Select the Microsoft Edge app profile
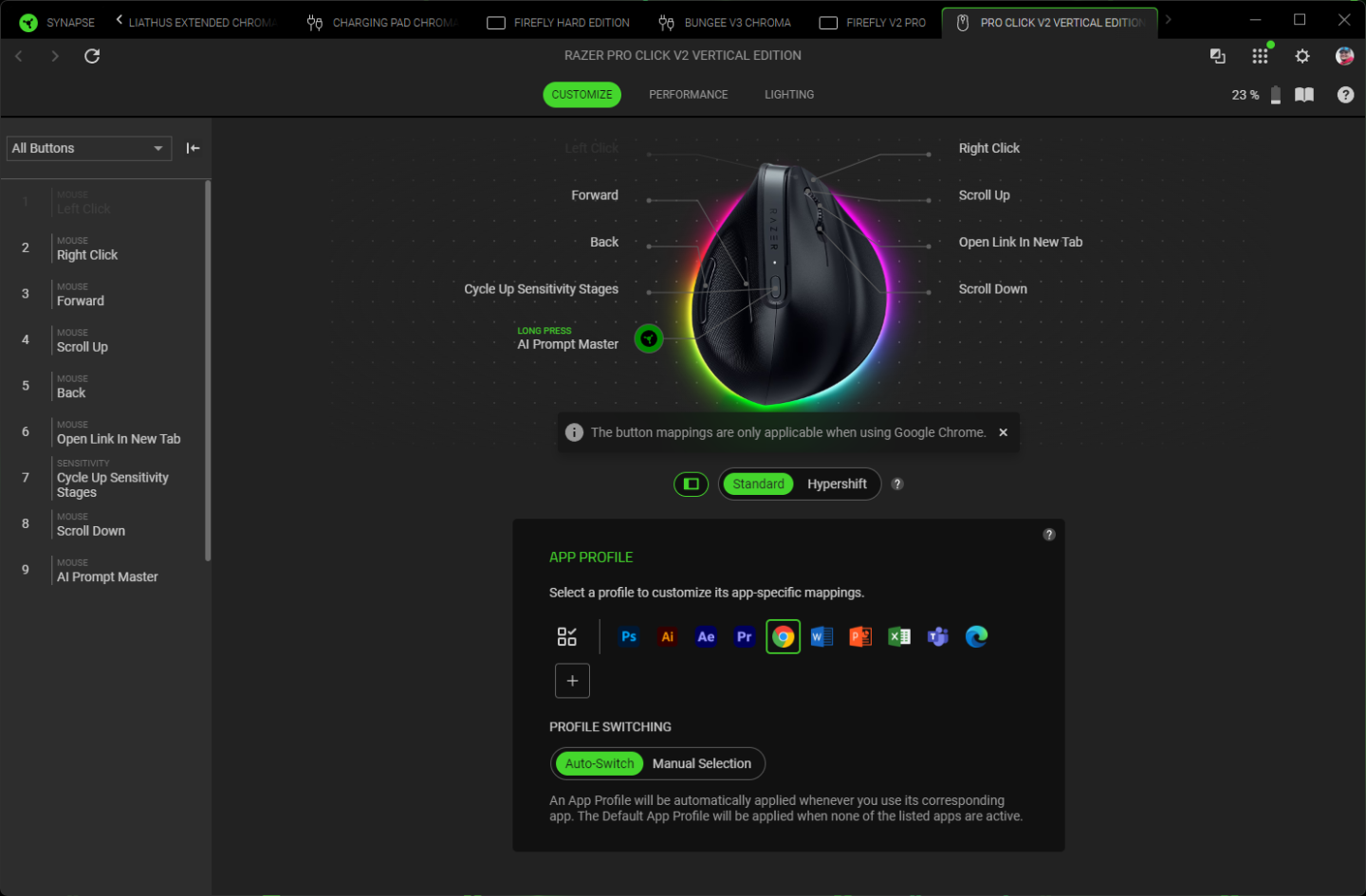 976,637
